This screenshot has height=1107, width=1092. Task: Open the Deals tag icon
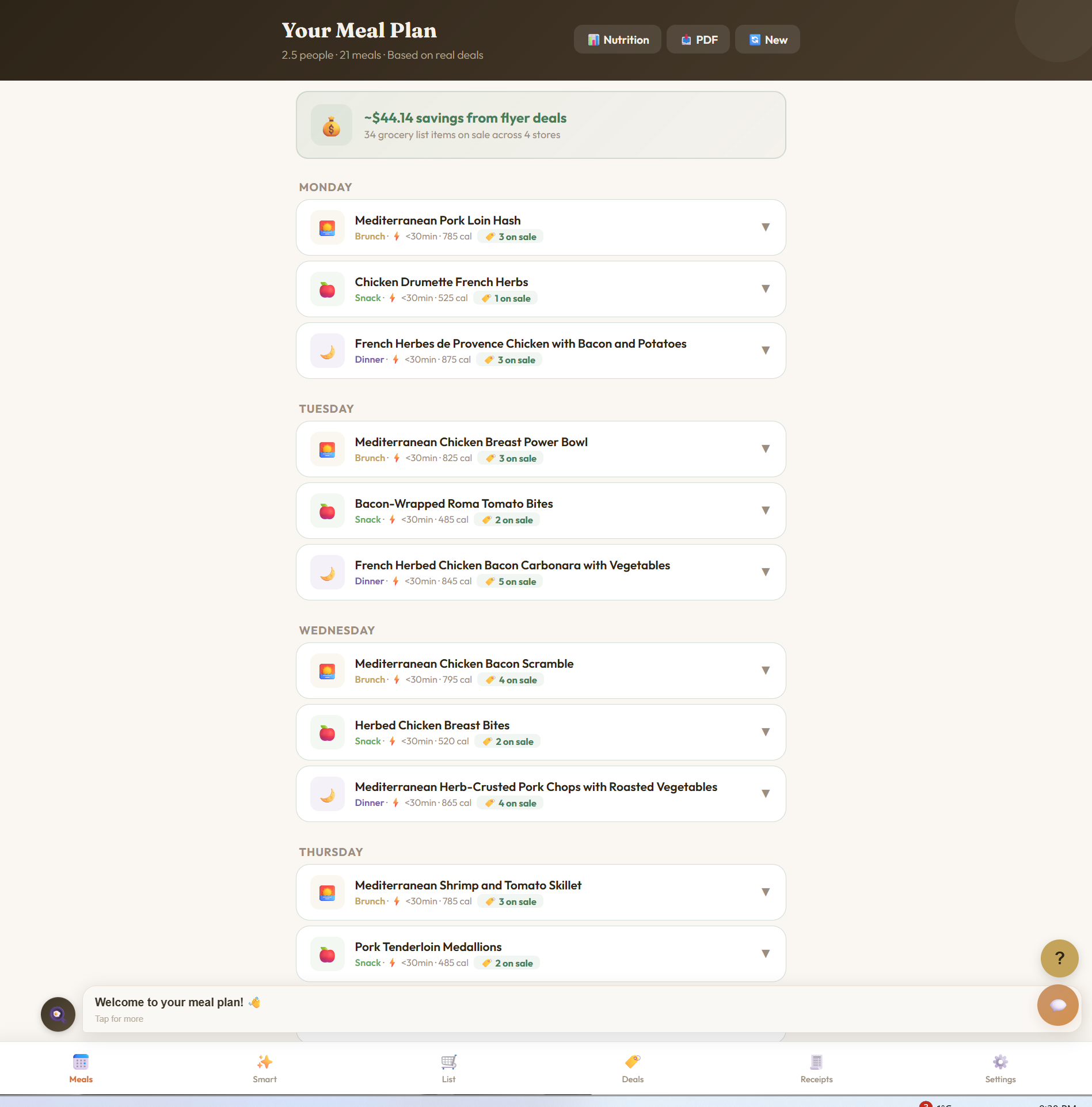coord(632,1062)
